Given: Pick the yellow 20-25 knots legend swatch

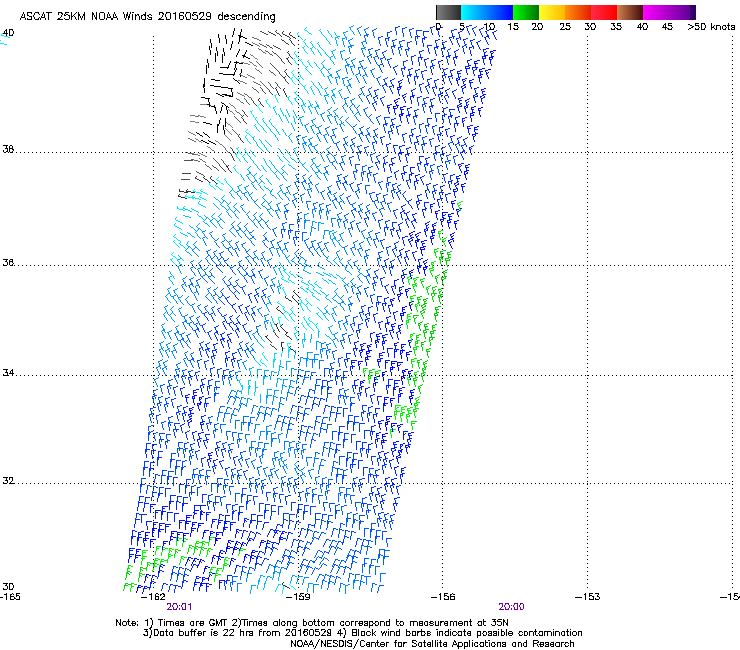Looking at the screenshot, I should coord(552,12).
